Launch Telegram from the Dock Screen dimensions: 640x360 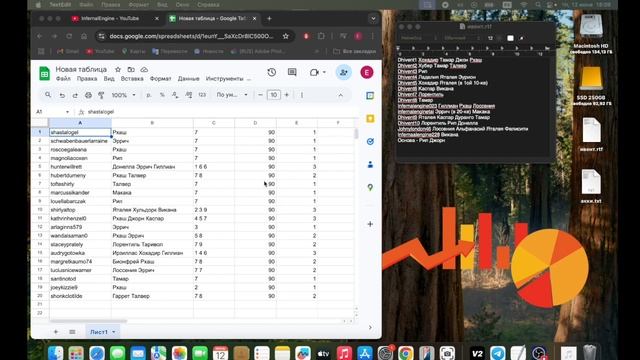[x=498, y=353]
